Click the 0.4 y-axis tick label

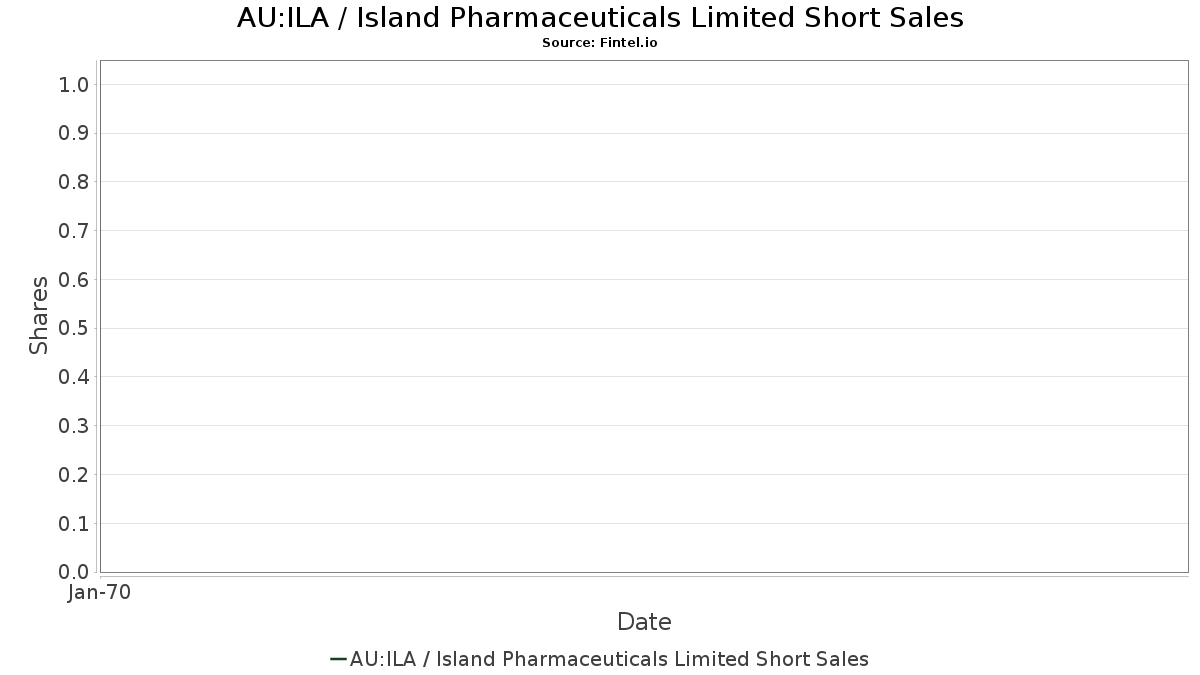(75, 377)
